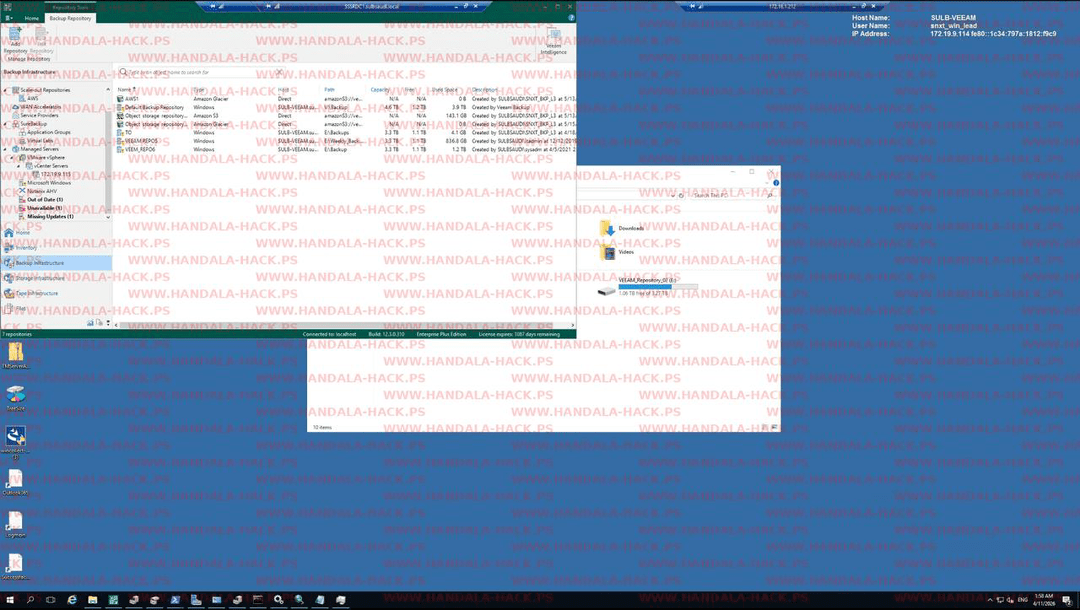Click Add Repository ribbon icon
The image size is (1080, 610).
point(15,38)
